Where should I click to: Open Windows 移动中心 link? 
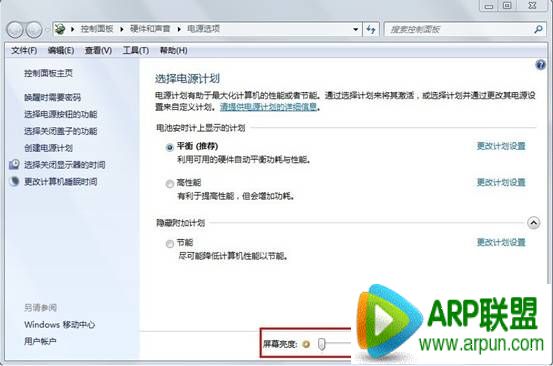pos(60,324)
